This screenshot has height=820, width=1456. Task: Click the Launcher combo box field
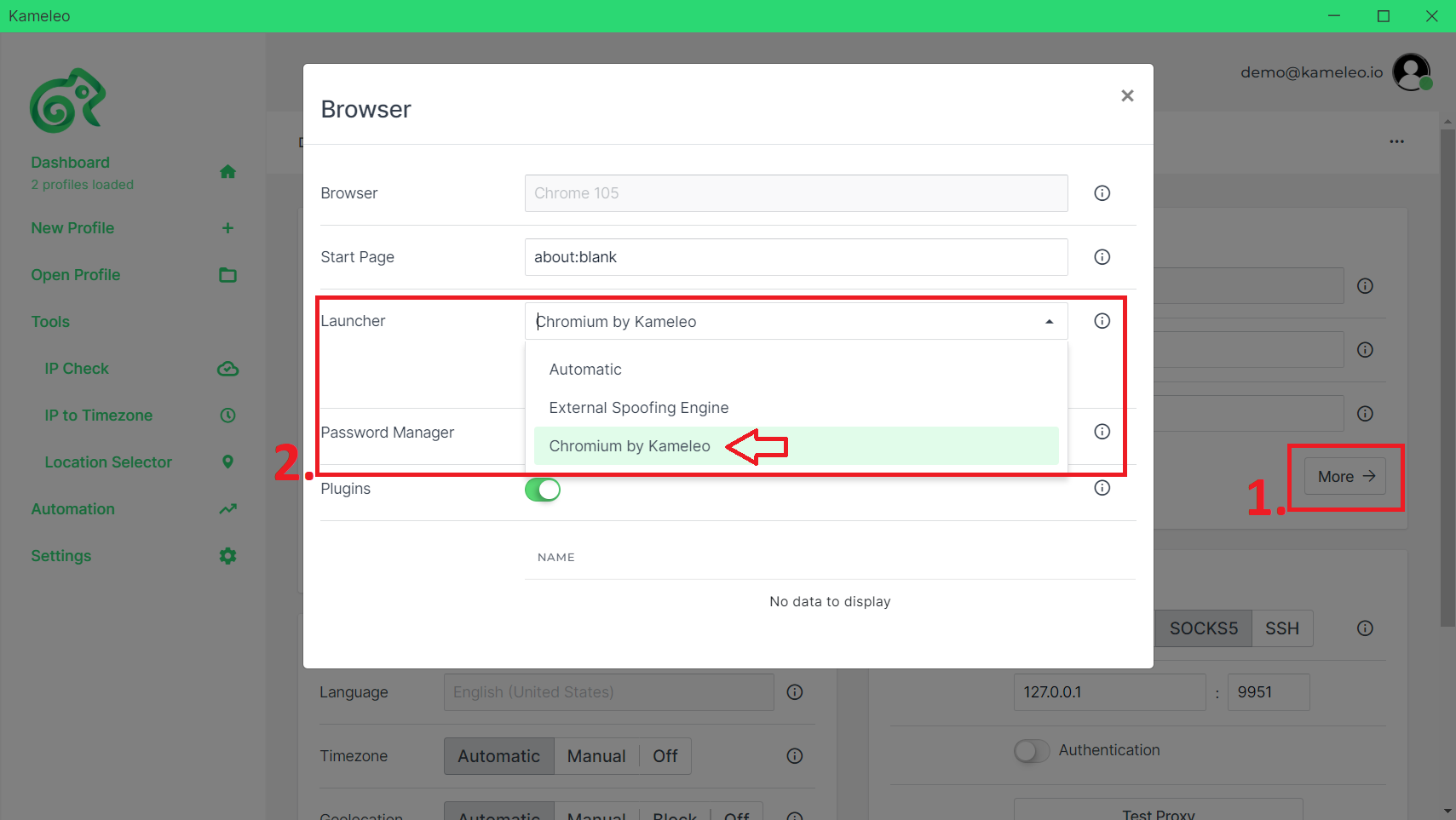(797, 321)
